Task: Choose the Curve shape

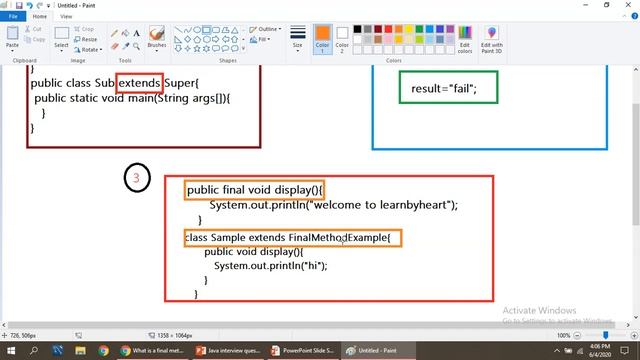Action: coord(187,30)
